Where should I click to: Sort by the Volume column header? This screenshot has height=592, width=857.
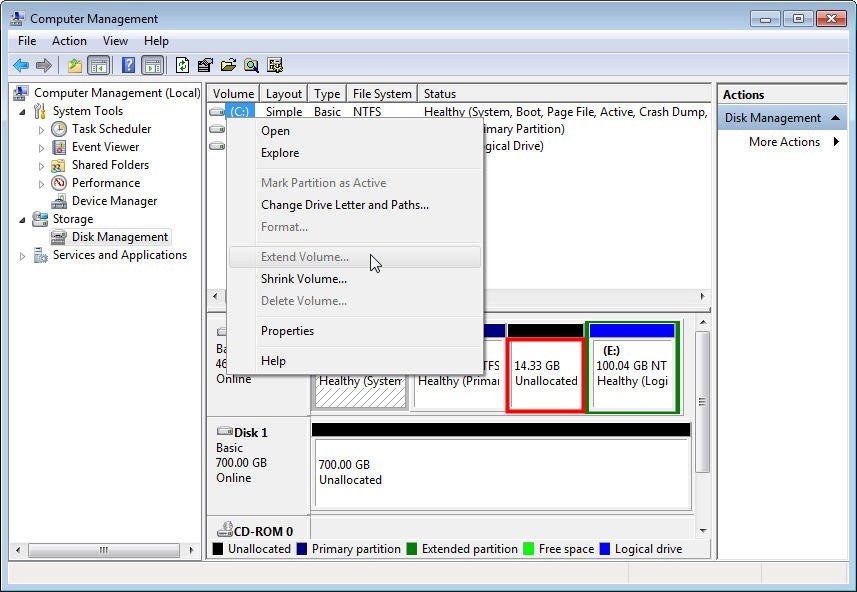click(233, 93)
